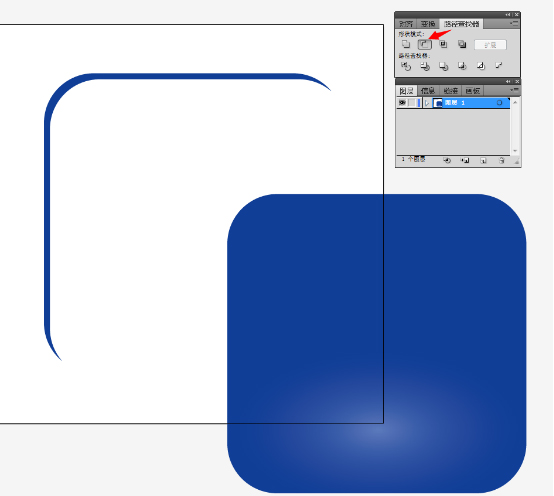Apply the Trim pathfinder

425,66
